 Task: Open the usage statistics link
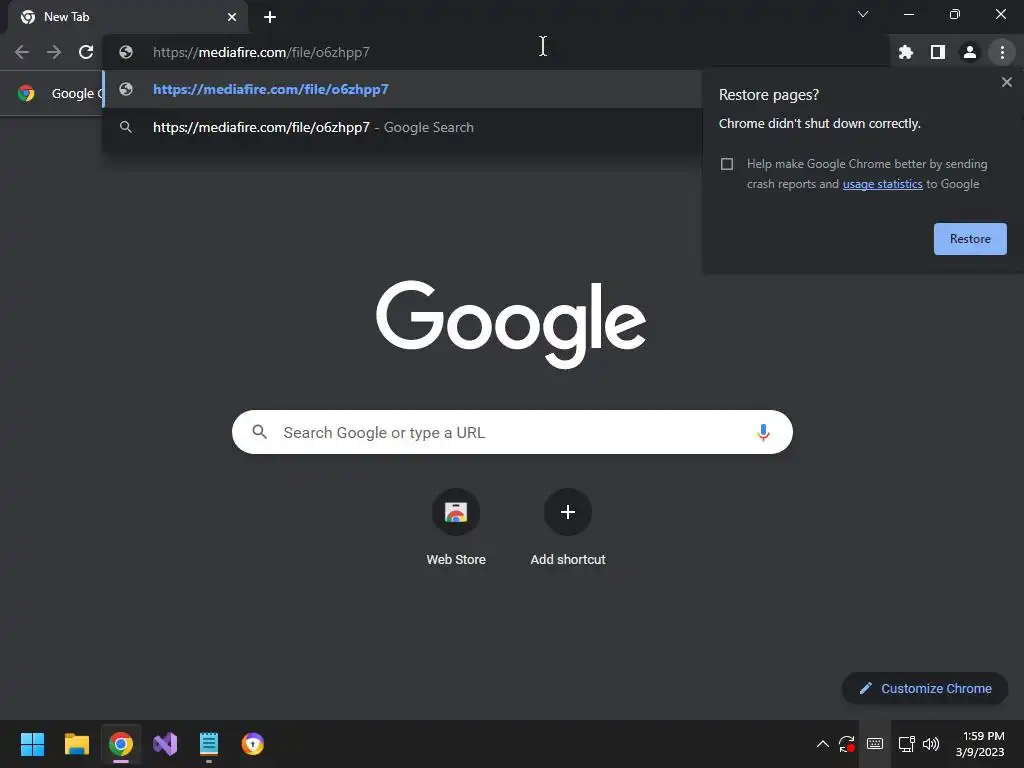(882, 184)
